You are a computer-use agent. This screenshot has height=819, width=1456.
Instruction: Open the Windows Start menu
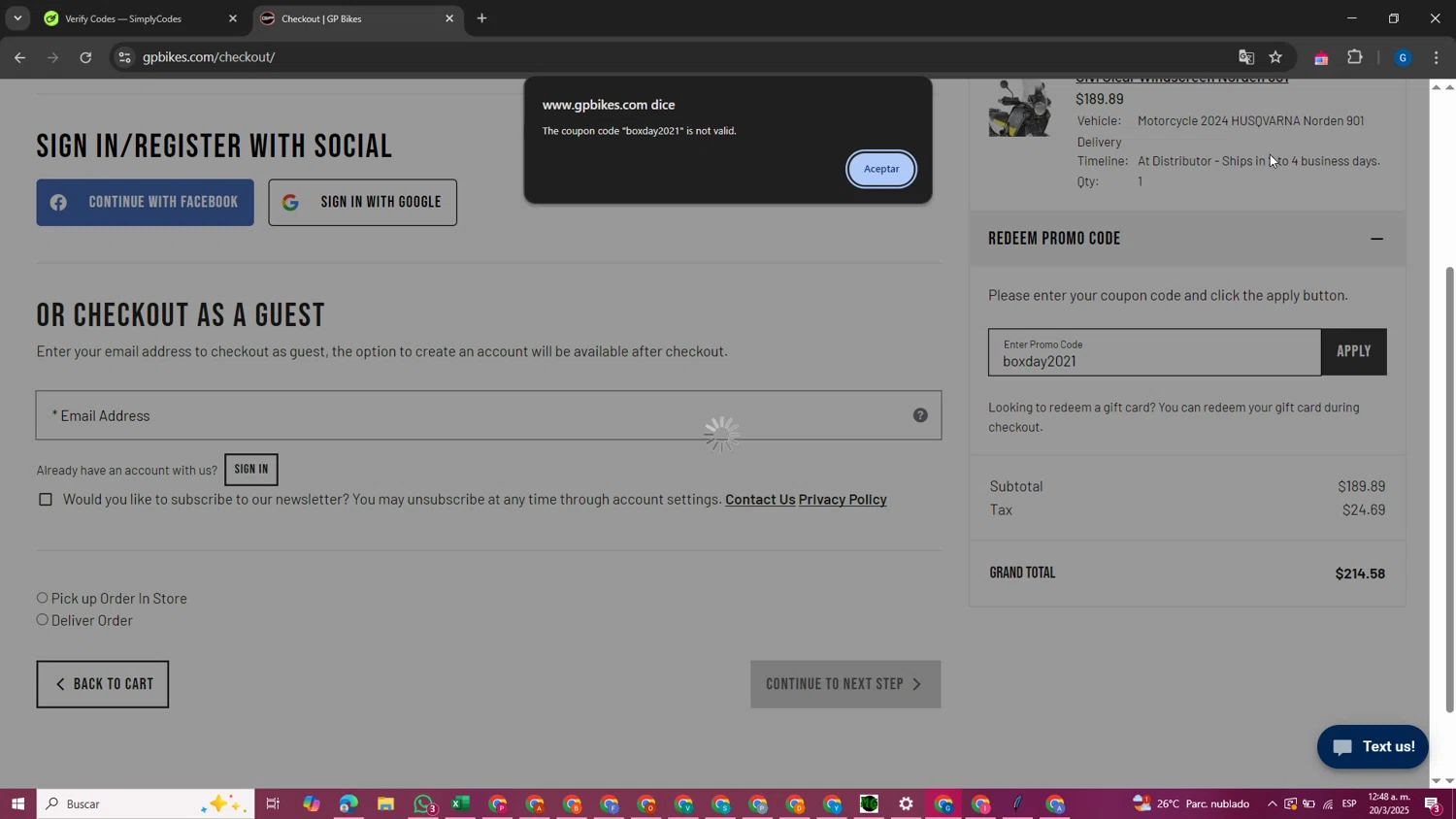pyautogui.click(x=17, y=803)
